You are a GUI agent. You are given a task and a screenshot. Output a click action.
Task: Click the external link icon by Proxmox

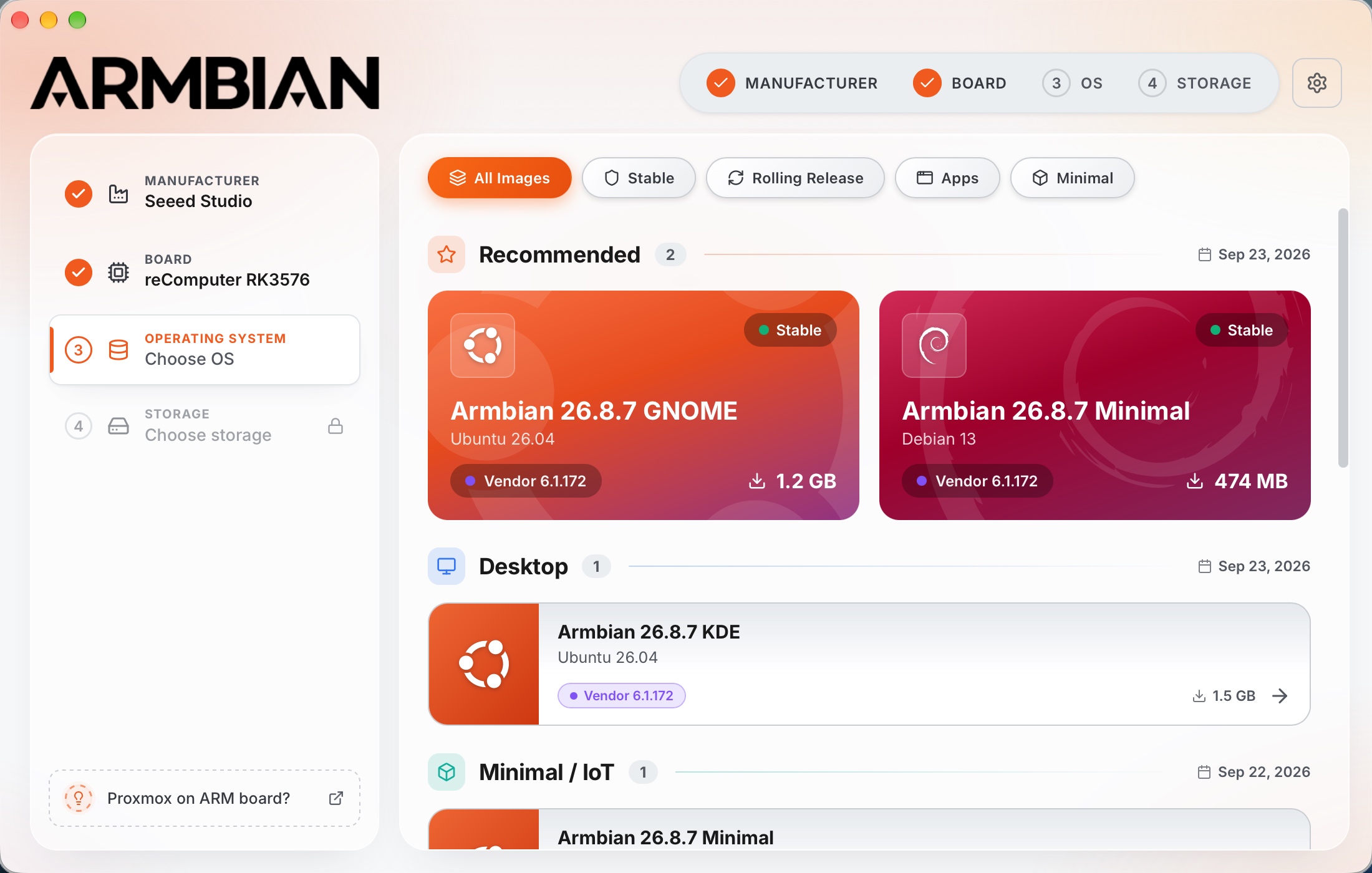(336, 798)
